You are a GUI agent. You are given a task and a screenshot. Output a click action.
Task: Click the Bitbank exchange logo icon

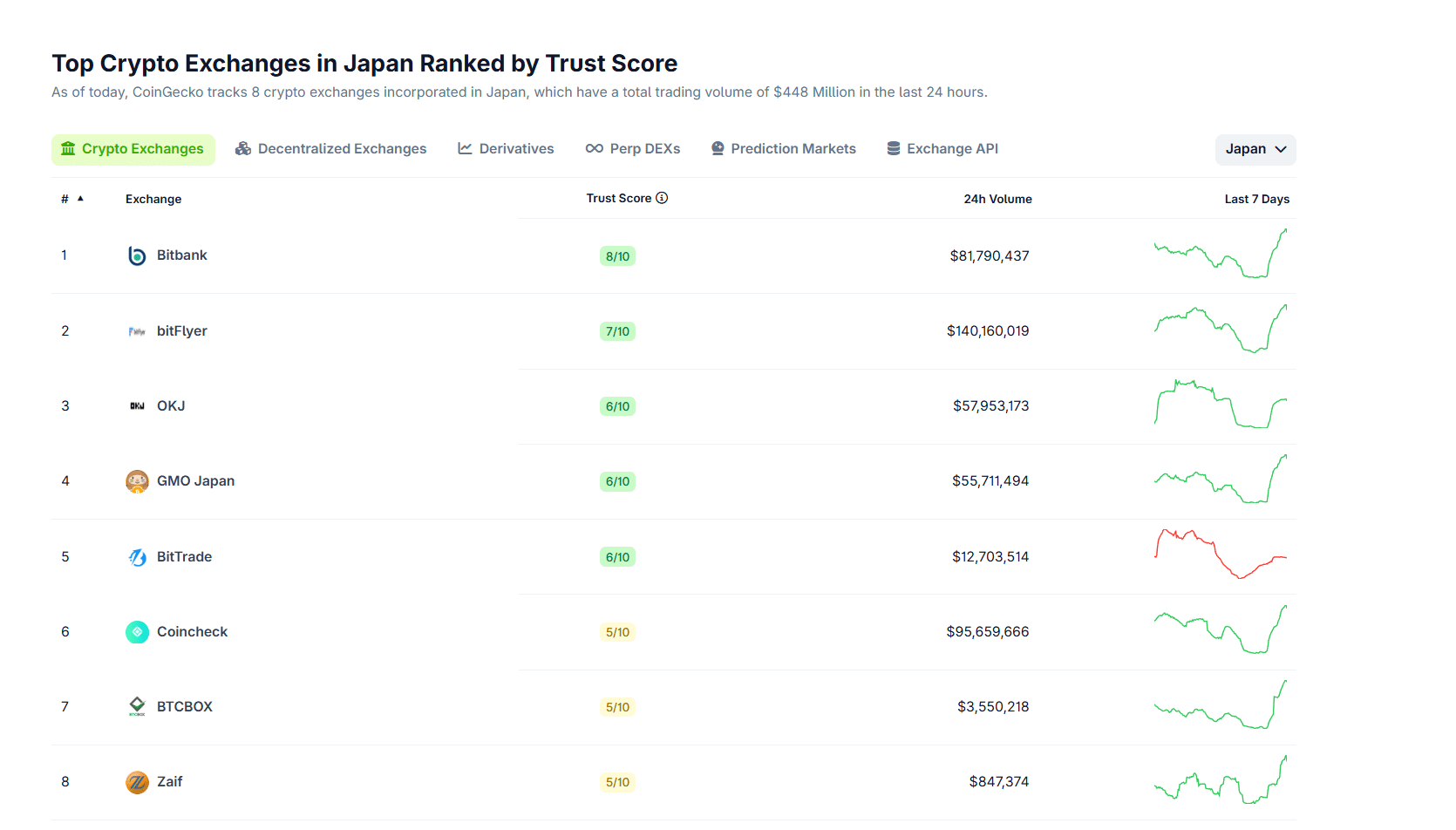[137, 255]
